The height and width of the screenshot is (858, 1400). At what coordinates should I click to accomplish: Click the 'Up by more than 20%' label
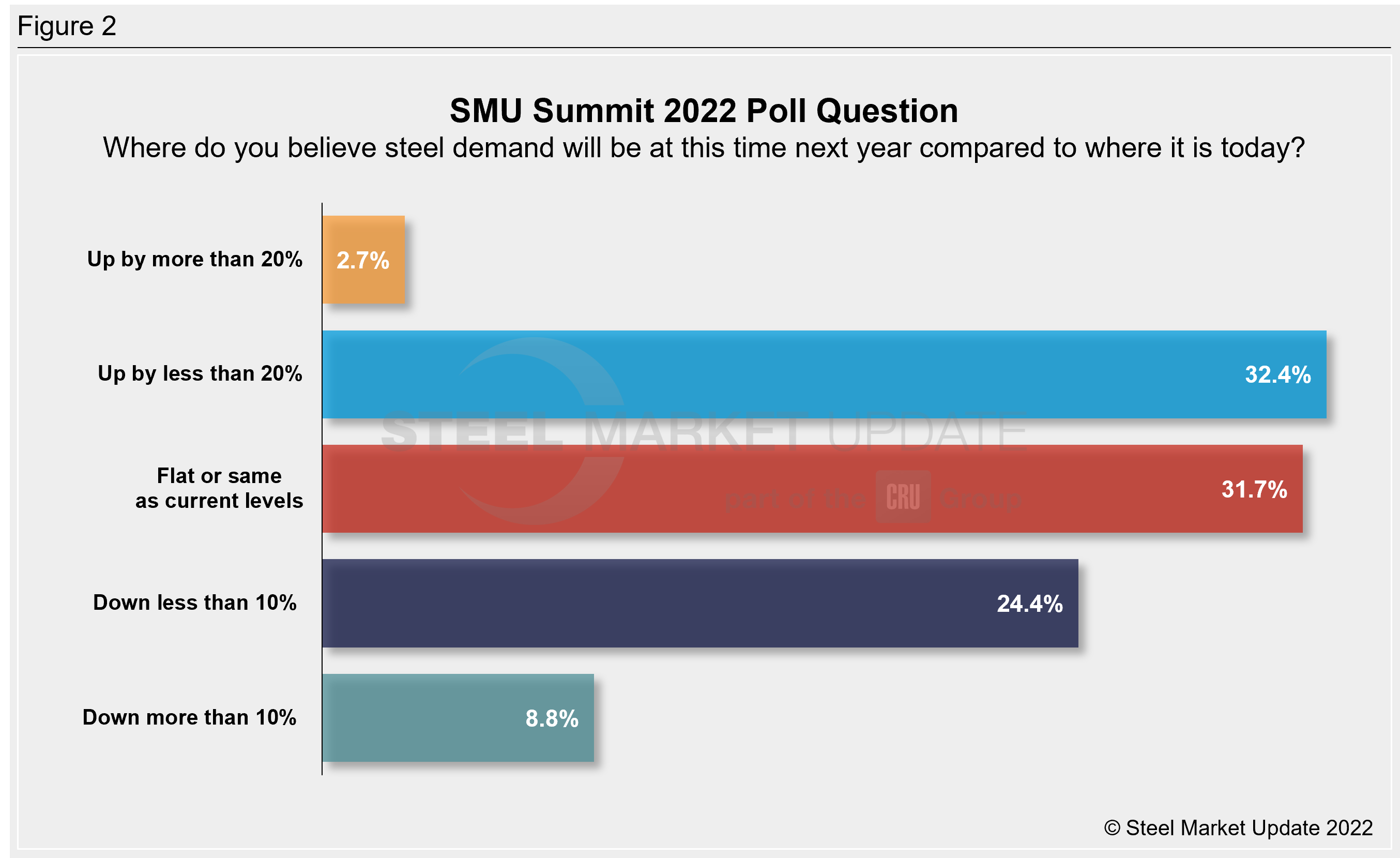(194, 259)
